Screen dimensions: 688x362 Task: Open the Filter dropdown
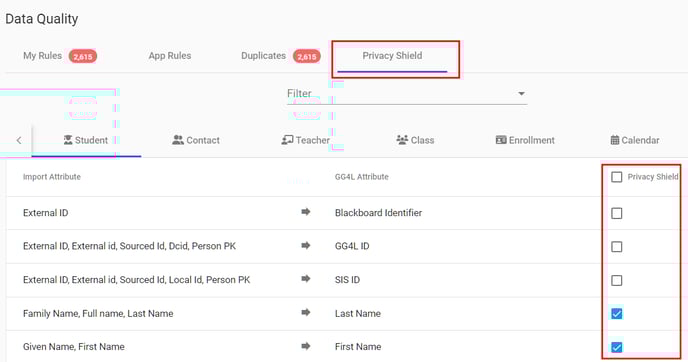point(407,93)
